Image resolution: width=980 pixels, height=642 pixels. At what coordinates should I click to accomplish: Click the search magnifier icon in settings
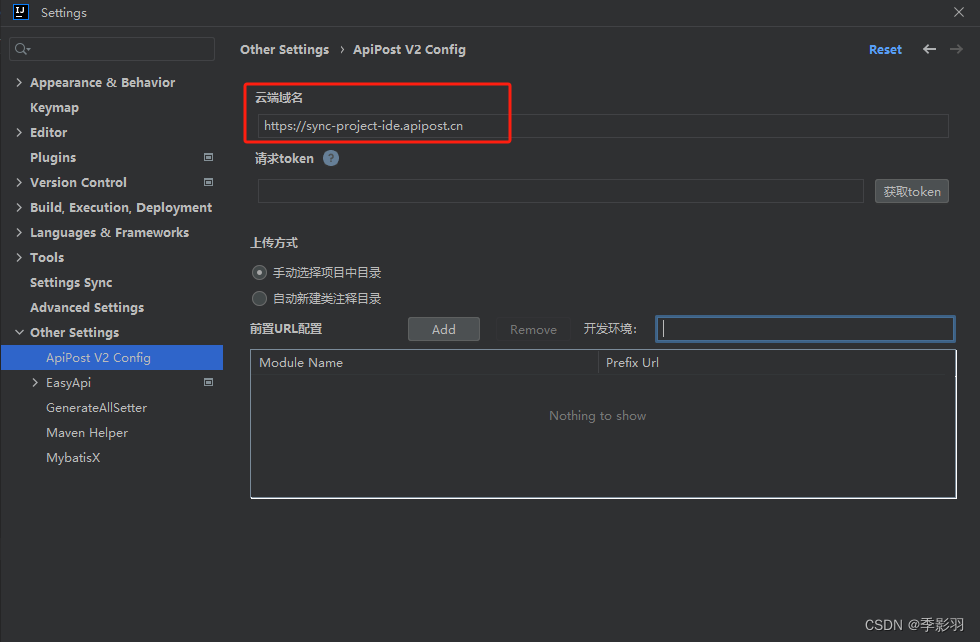[x=22, y=49]
